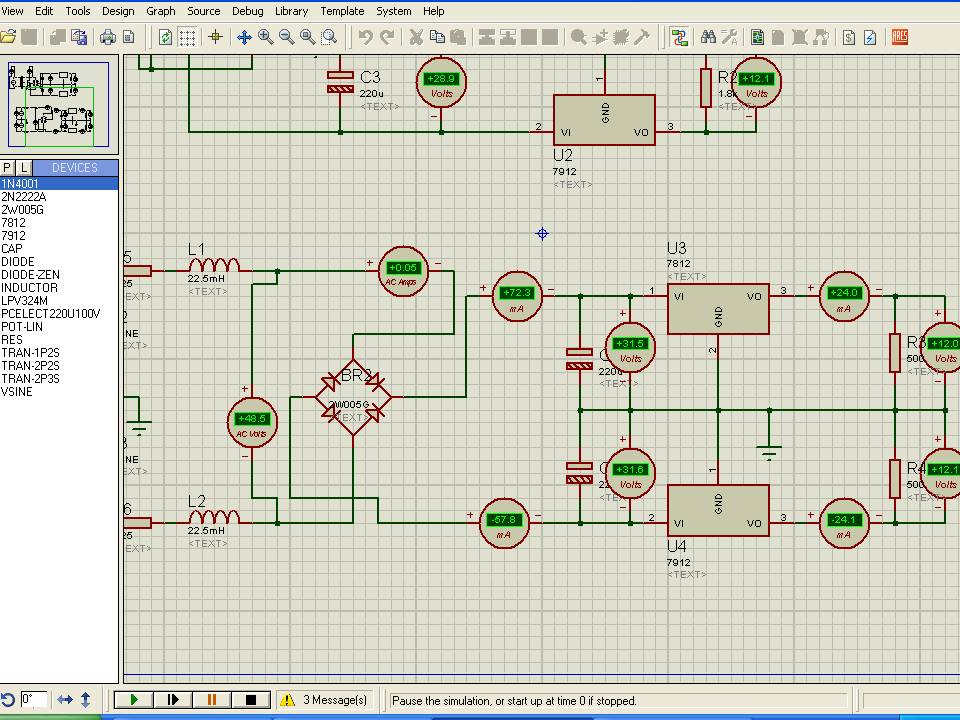Open the Library menu
960x720 pixels.
coord(291,11)
